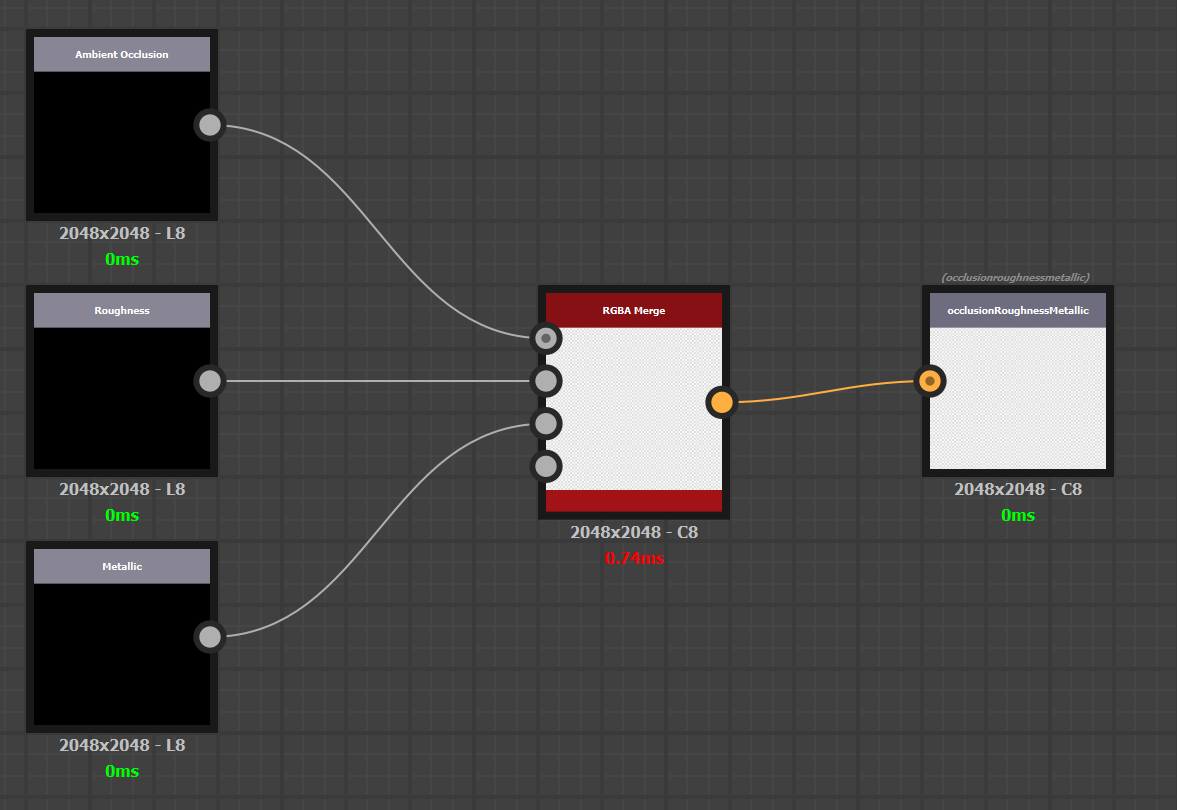Click the fourth unconnected input pin on RGBA Merge
This screenshot has height=810, width=1177.
(x=546, y=465)
